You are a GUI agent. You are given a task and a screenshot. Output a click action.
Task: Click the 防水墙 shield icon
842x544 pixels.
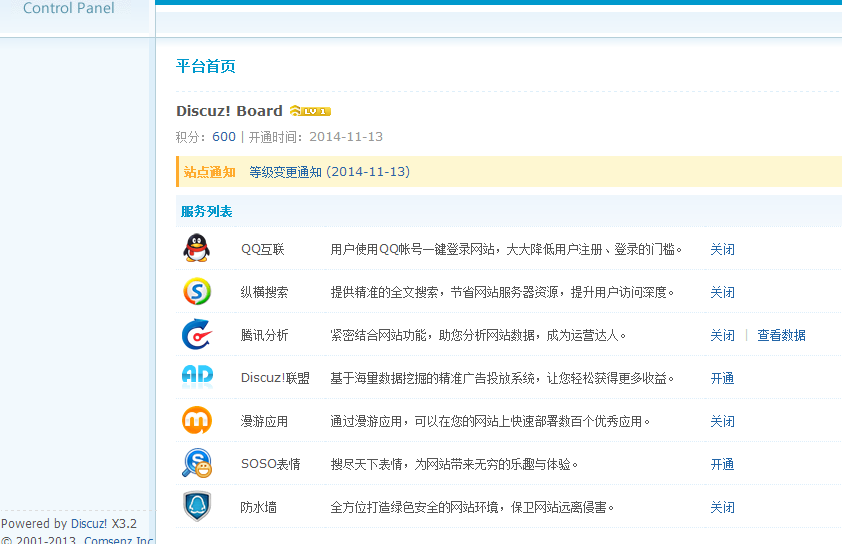point(197,506)
